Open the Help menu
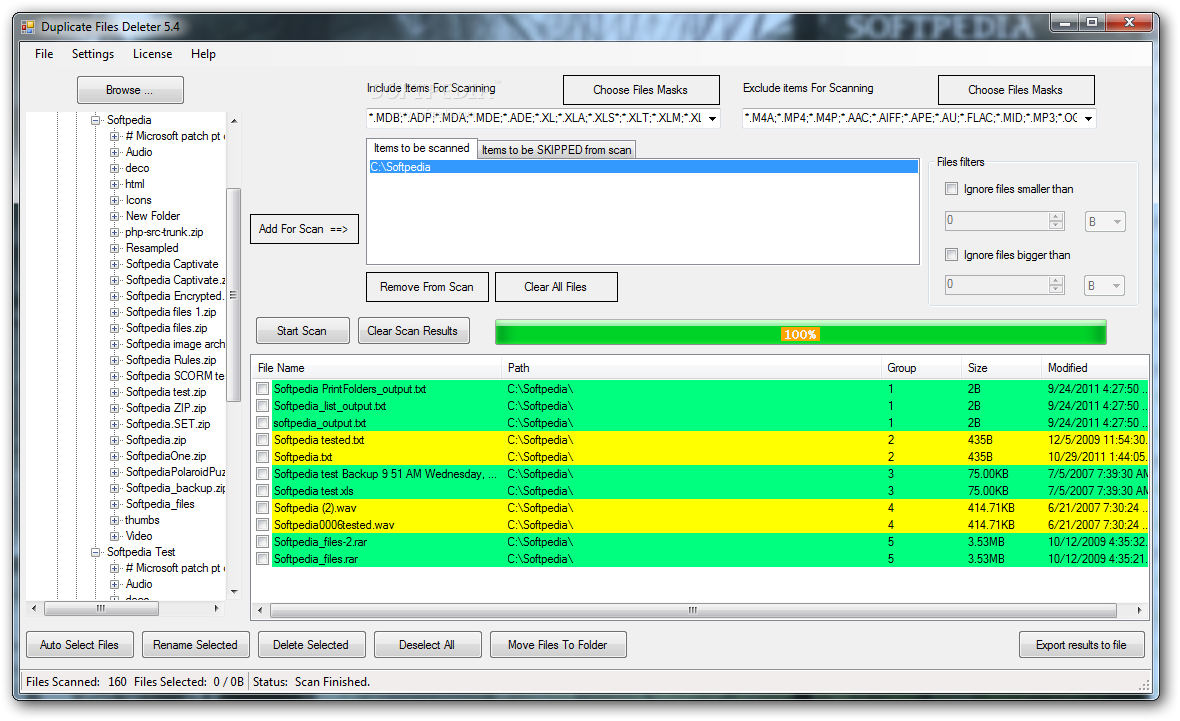 click(x=203, y=54)
